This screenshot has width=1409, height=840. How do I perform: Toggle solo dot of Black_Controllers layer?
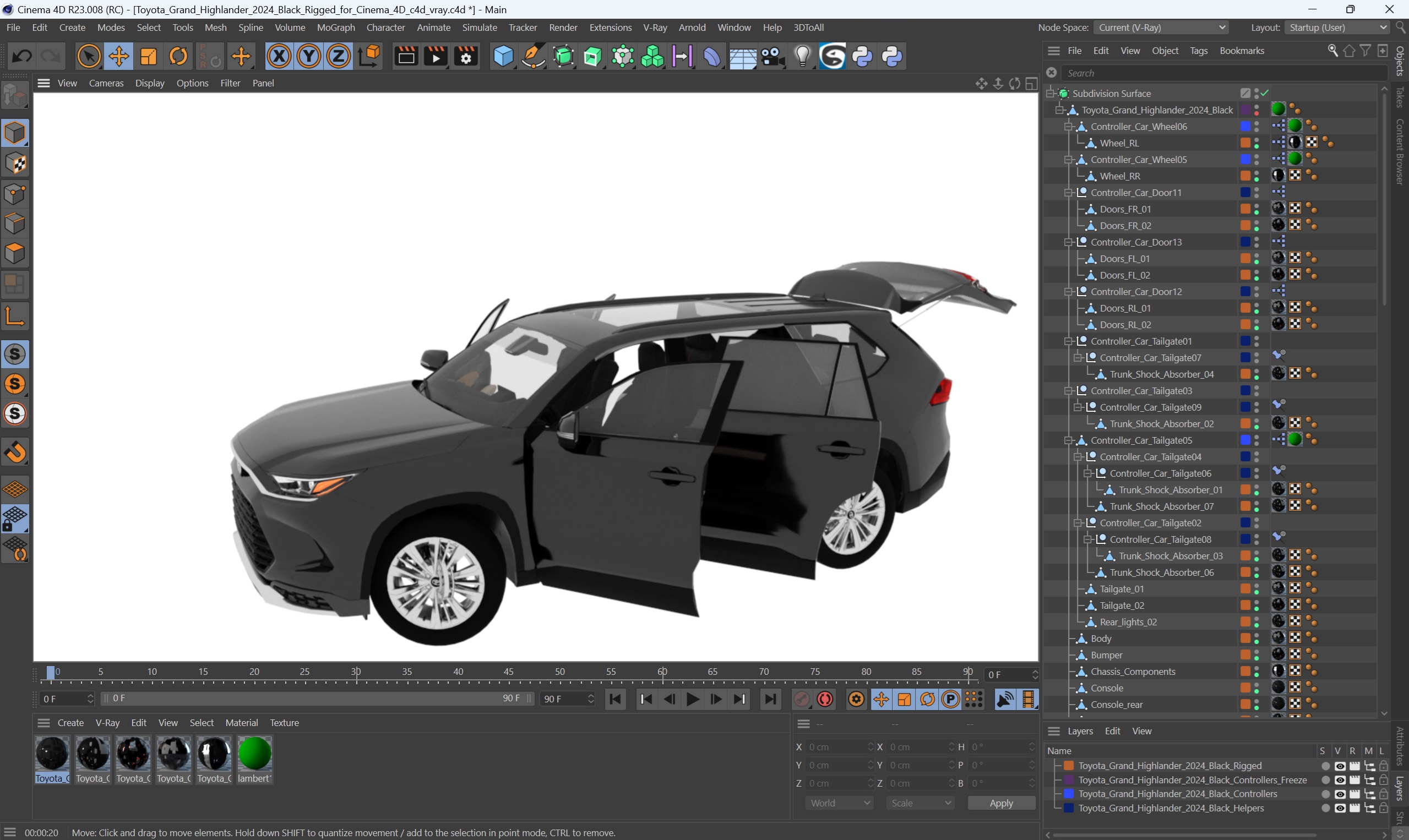[1325, 794]
